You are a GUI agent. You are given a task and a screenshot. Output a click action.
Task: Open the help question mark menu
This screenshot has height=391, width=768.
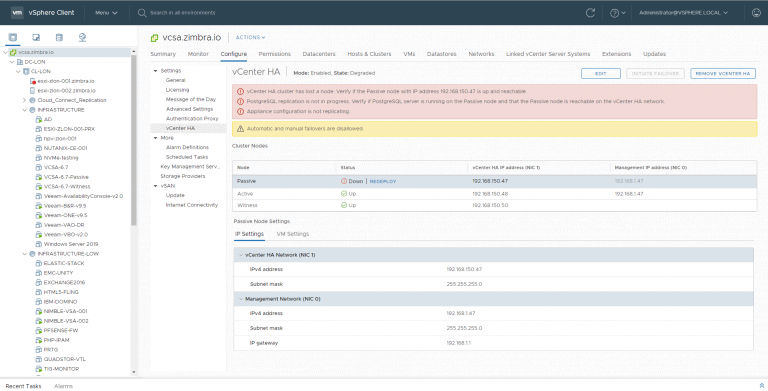tap(617, 13)
